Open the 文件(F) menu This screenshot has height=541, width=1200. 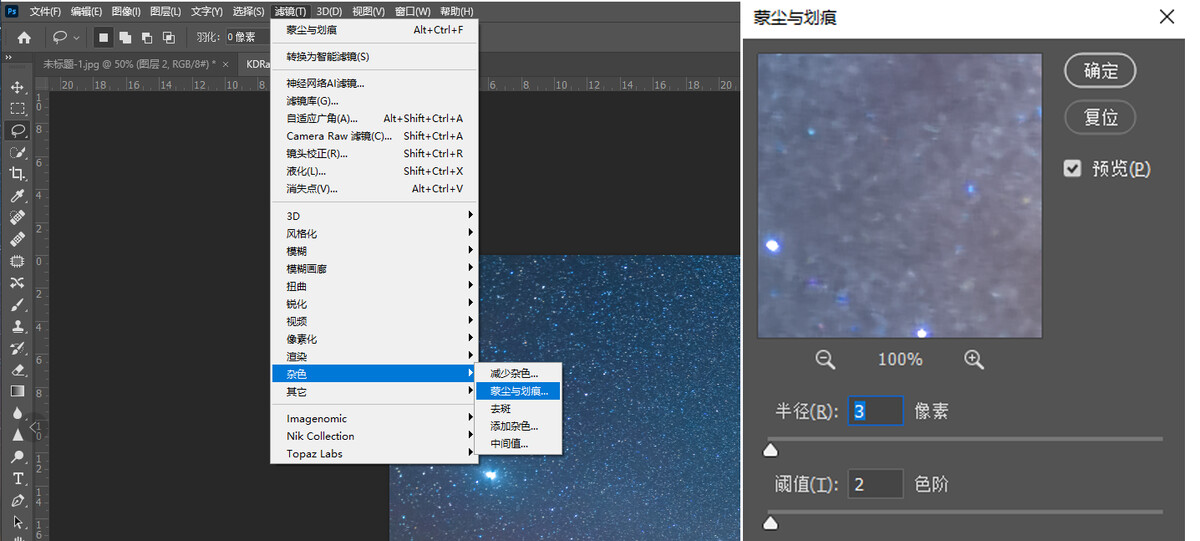tap(45, 11)
